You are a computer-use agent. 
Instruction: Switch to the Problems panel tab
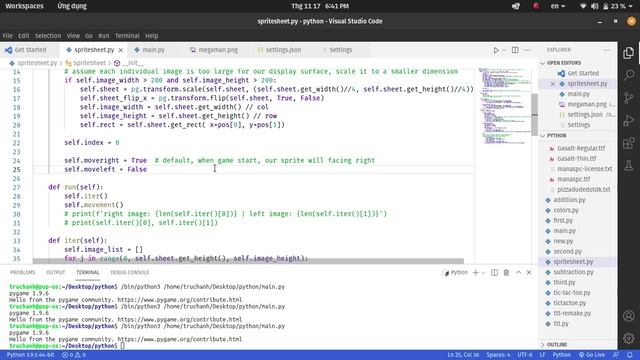pyautogui.click(x=22, y=272)
